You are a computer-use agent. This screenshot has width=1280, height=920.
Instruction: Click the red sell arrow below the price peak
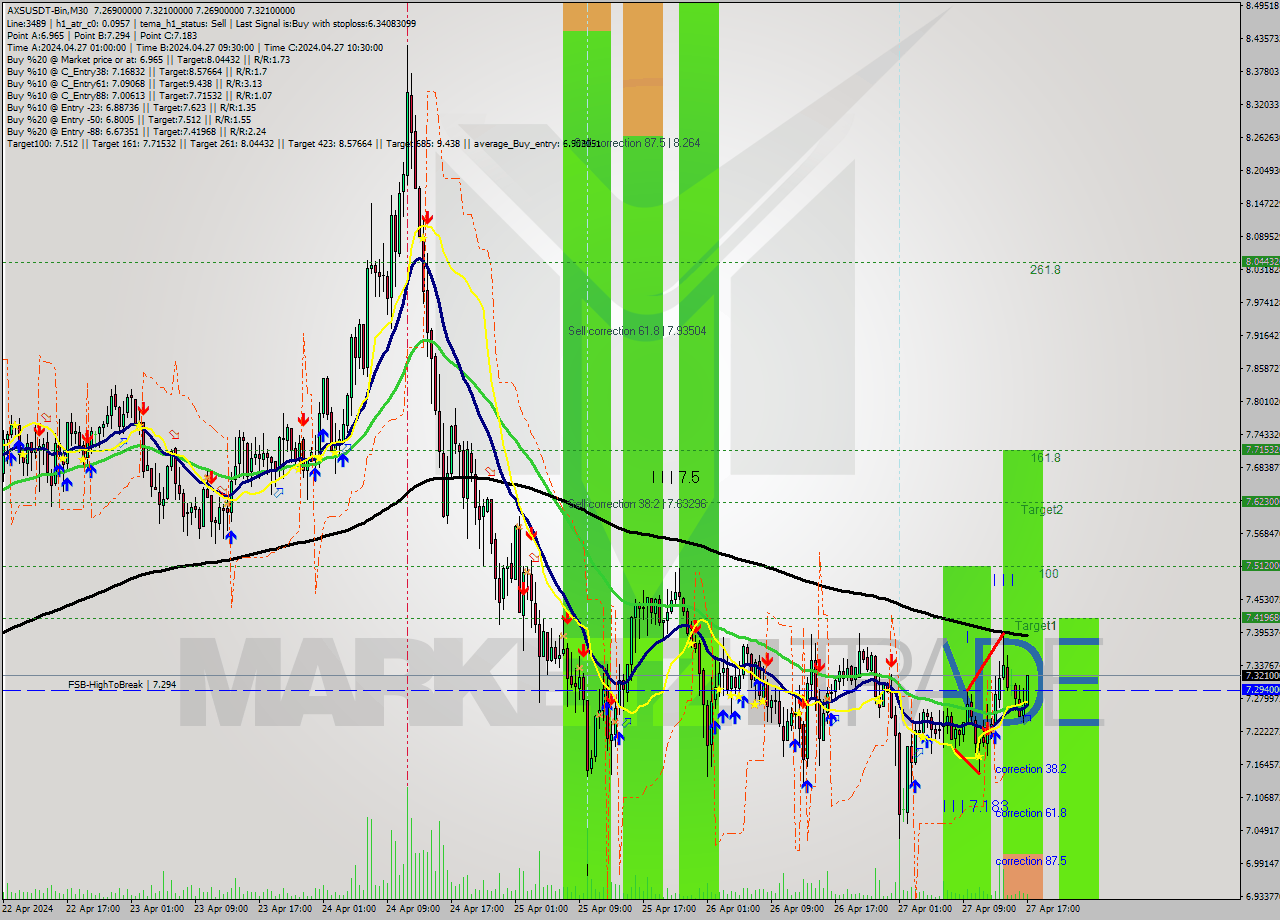(427, 217)
